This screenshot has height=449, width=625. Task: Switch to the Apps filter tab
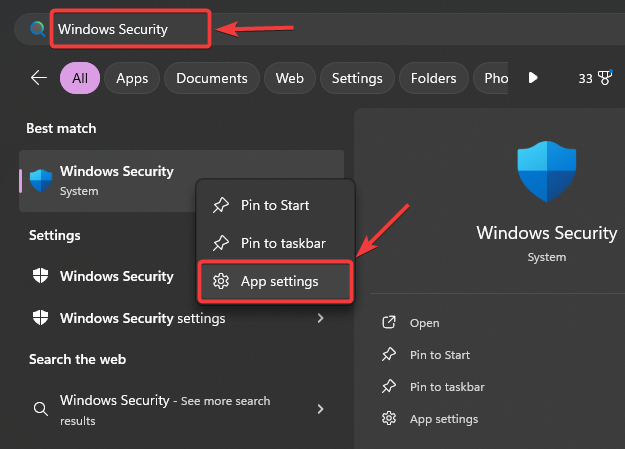[132, 78]
